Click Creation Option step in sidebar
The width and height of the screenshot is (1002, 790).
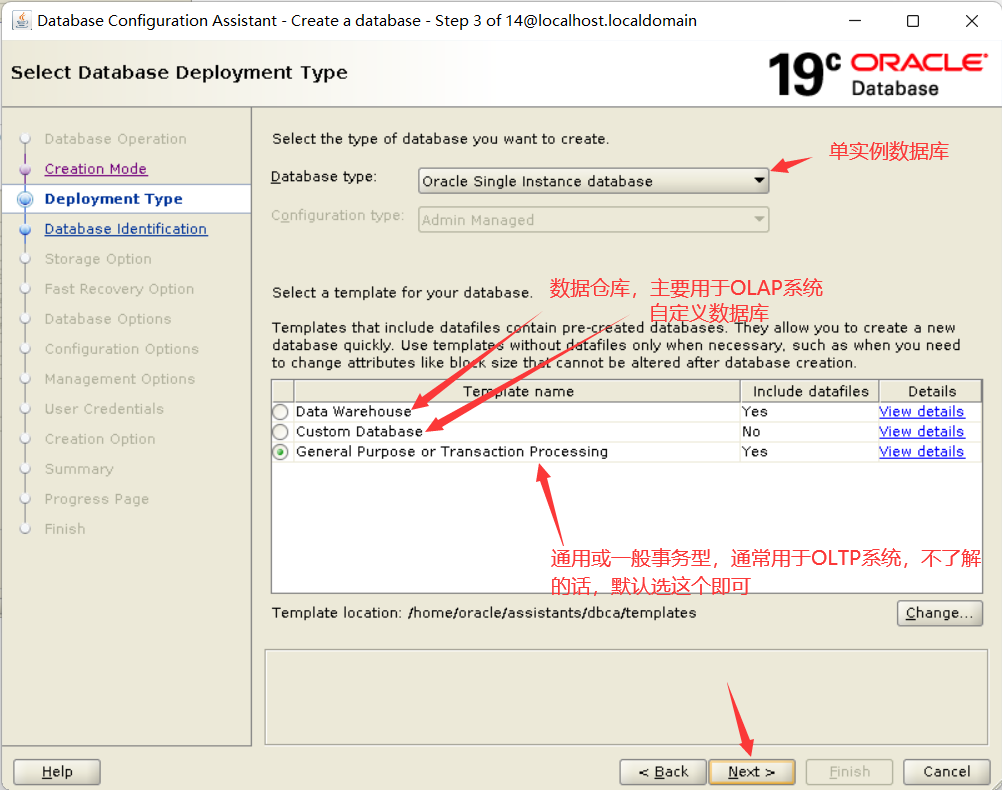tap(100, 439)
